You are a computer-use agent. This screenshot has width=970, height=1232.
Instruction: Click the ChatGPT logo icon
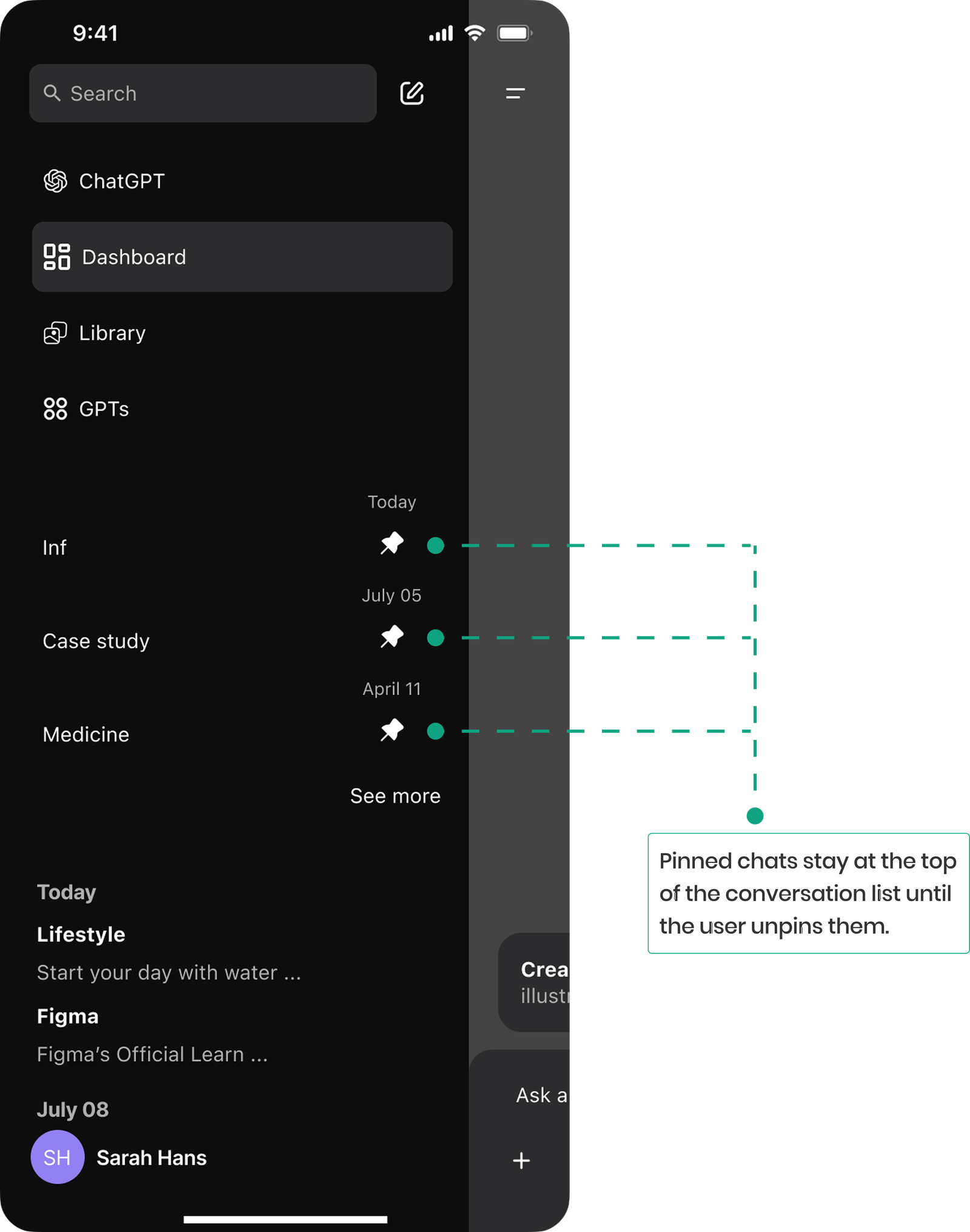tap(55, 181)
